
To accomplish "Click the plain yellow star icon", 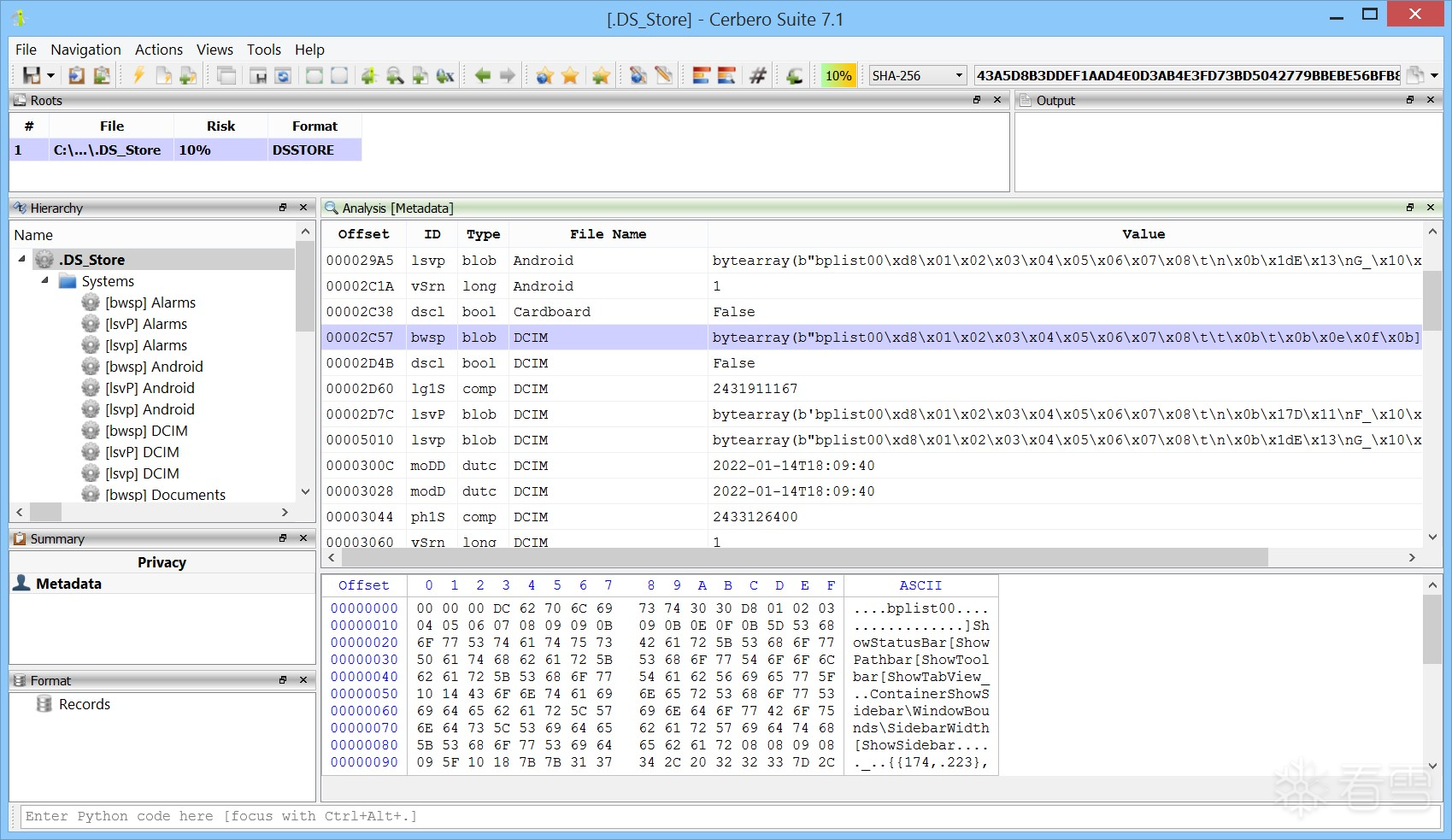I will tap(570, 76).
